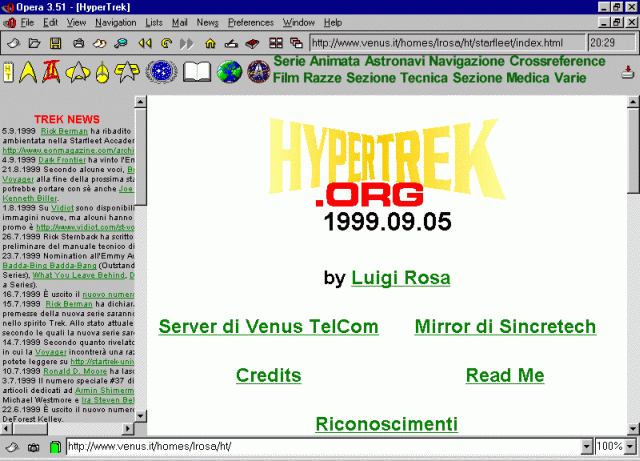This screenshot has height=461, width=640.
Task: Follow the Luigi Rosa link
Action: pos(400,278)
